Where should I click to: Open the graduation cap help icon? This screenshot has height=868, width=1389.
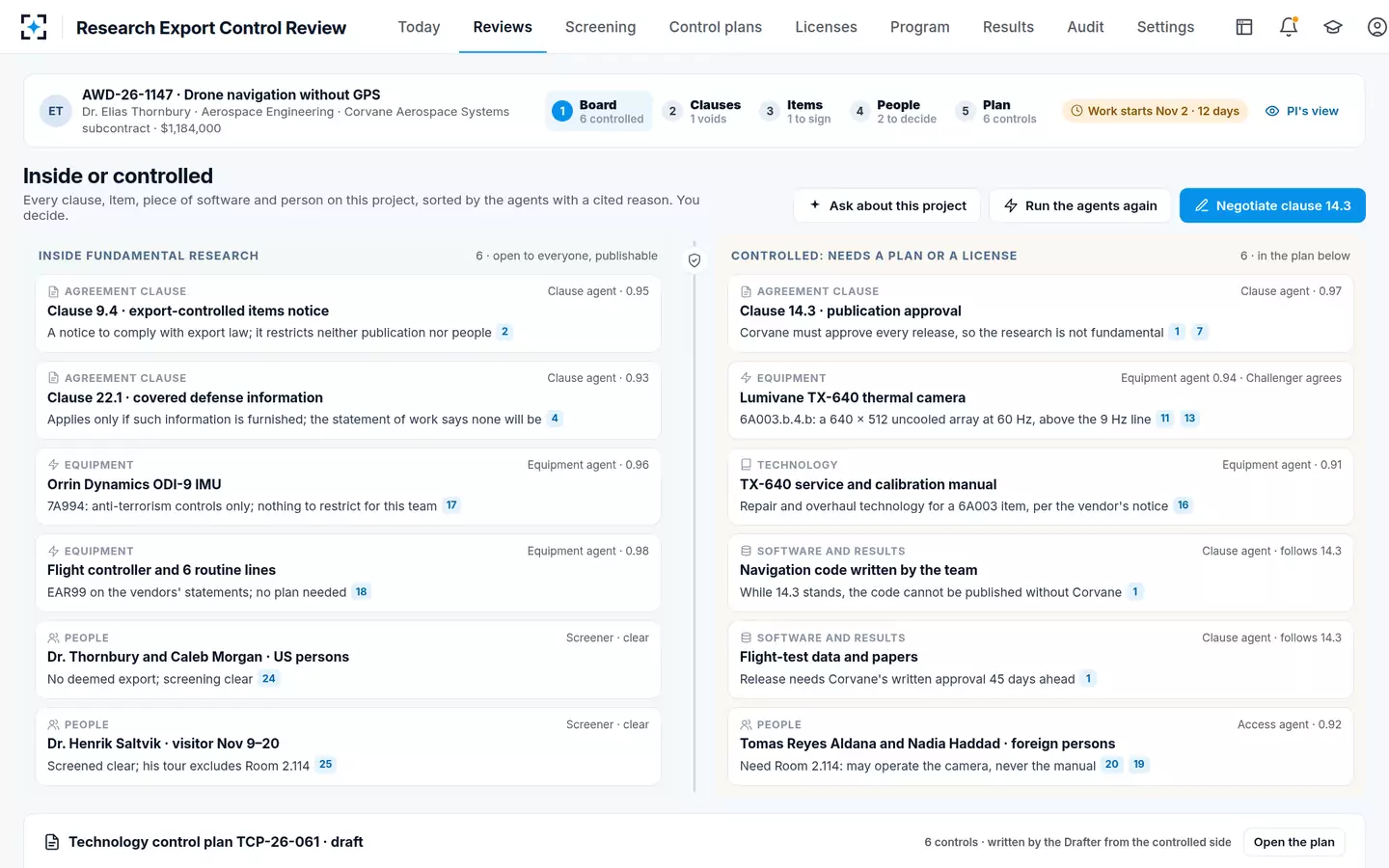click(1333, 27)
